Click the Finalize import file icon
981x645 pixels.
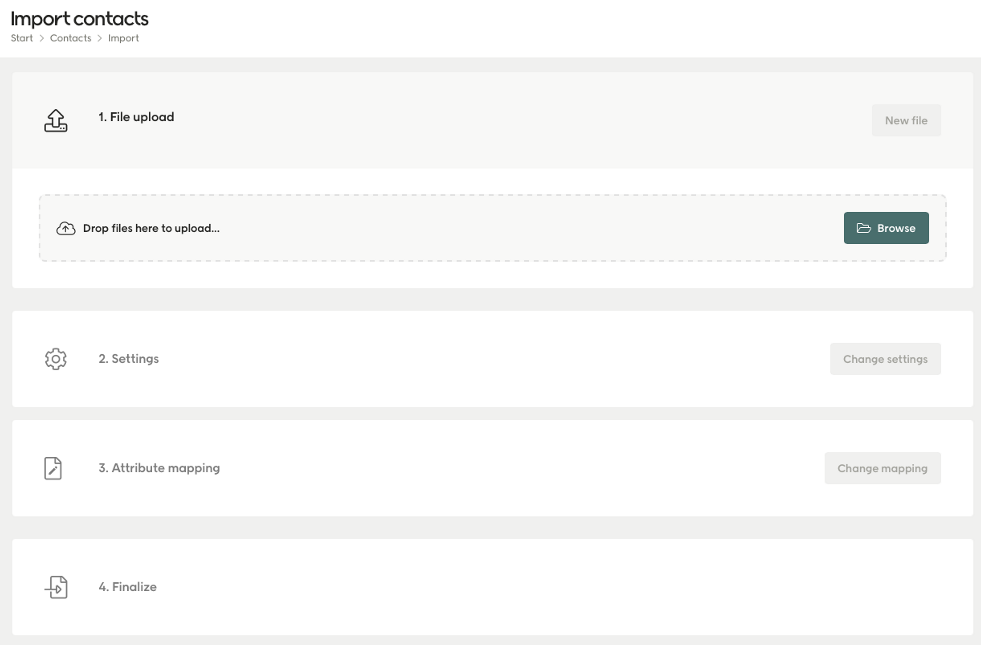[x=56, y=587]
